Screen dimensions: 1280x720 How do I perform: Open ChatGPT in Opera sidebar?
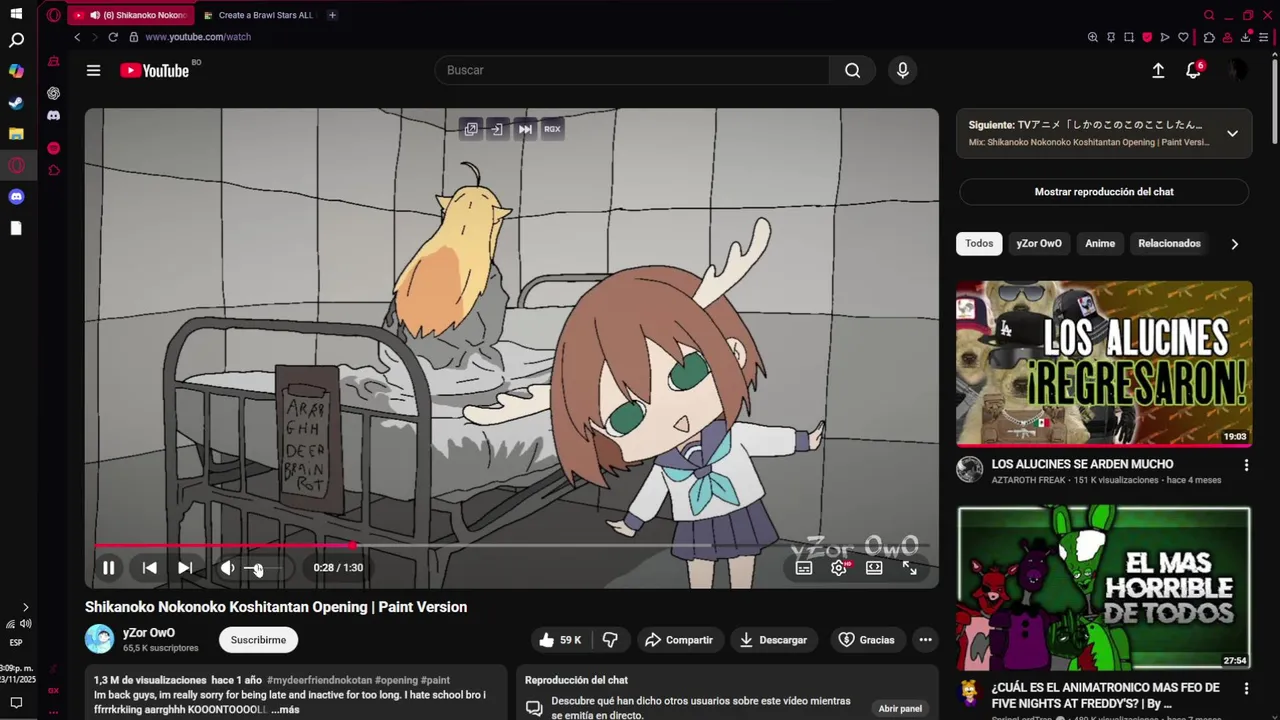coord(54,93)
